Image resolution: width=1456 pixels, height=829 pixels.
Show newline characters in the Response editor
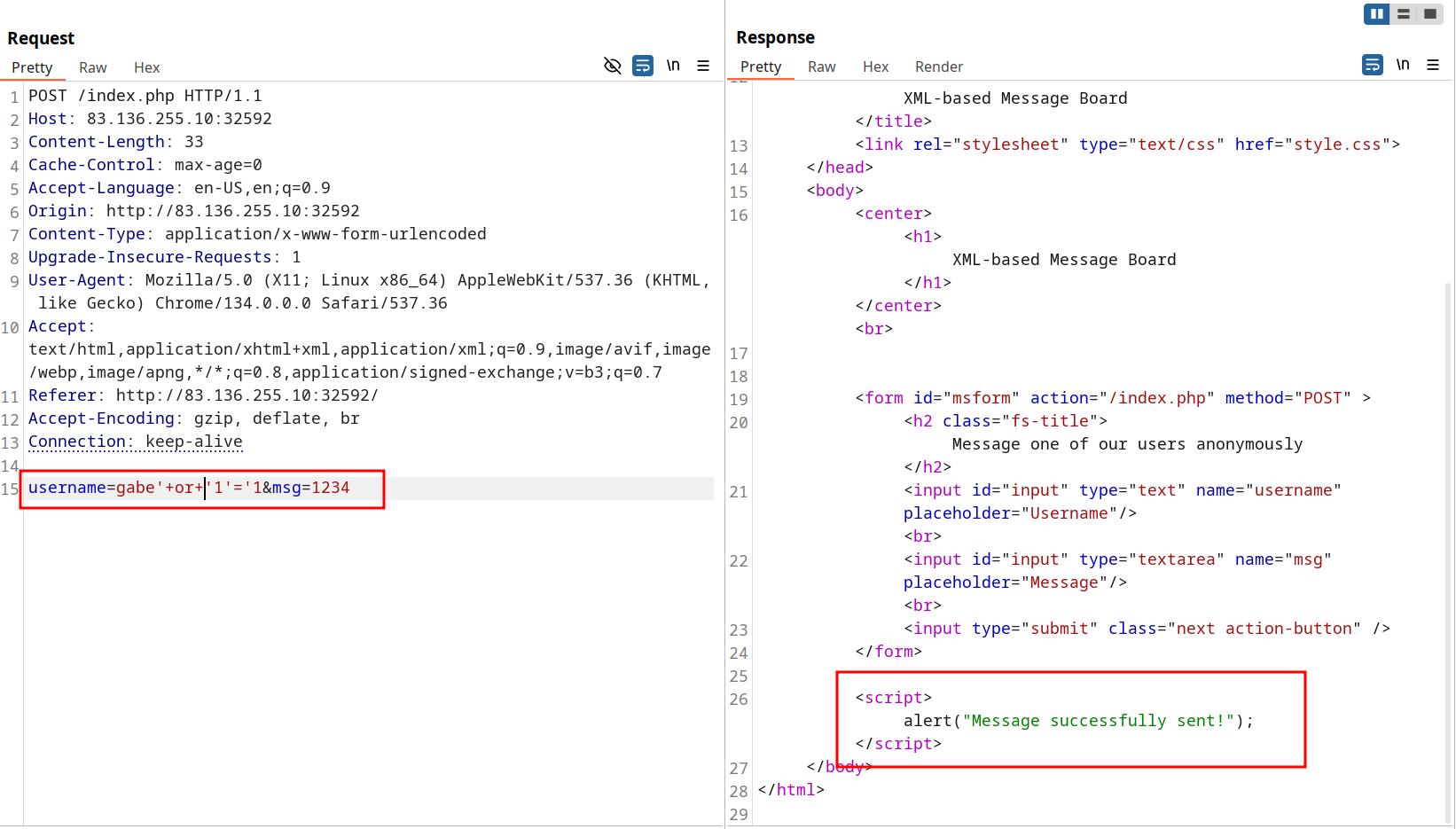(1403, 64)
